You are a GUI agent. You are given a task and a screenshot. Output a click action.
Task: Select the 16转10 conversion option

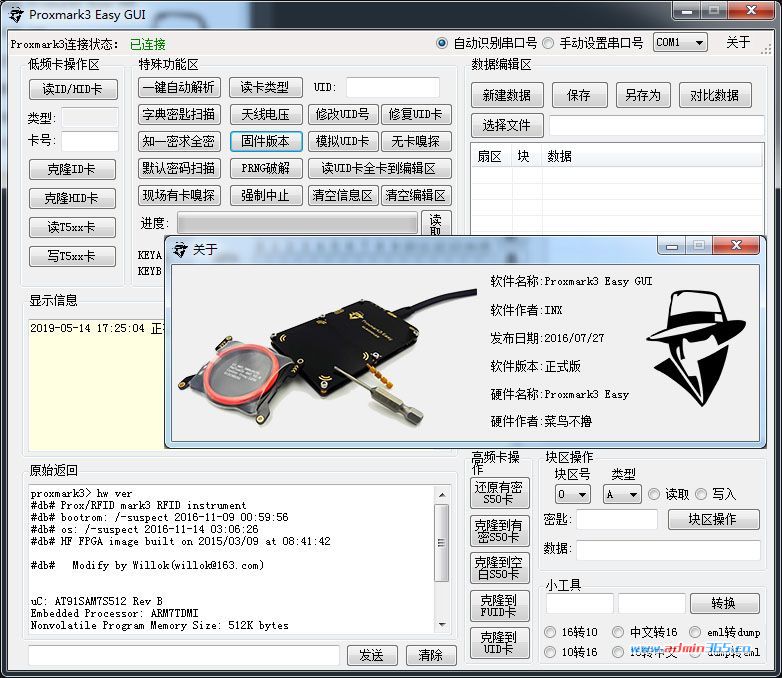pos(550,632)
